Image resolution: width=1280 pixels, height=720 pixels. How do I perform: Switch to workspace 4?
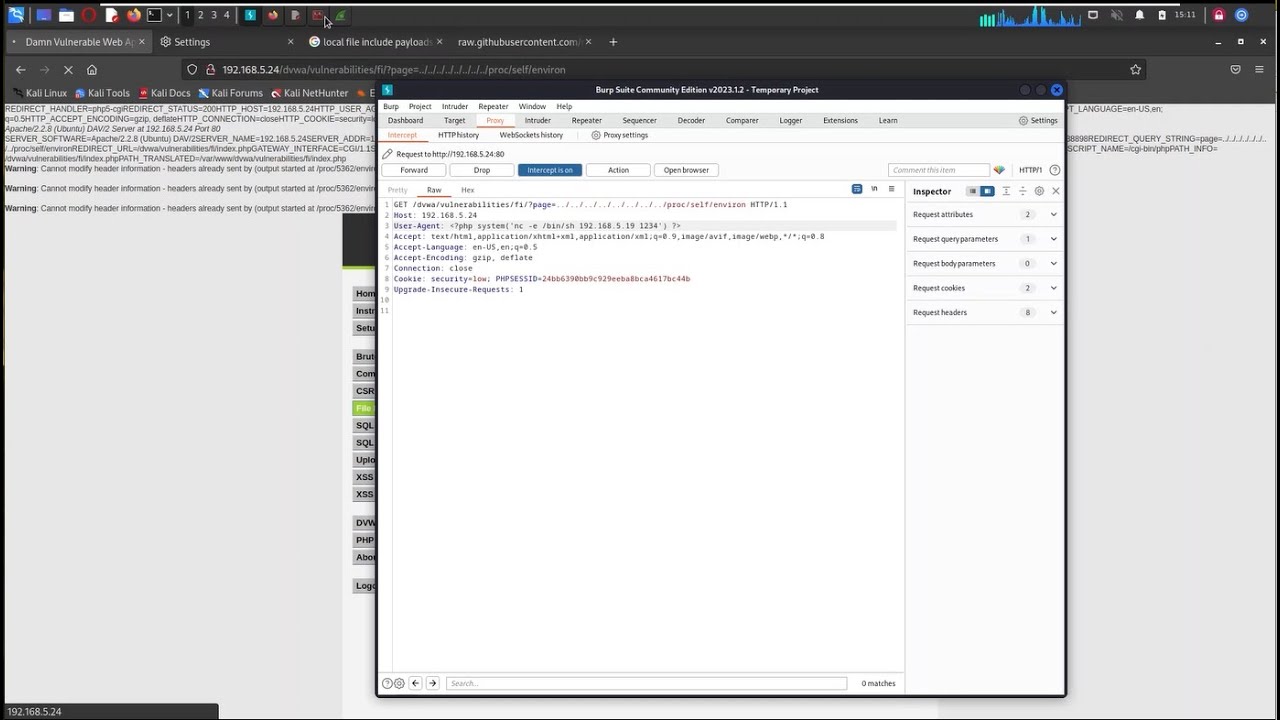(226, 15)
